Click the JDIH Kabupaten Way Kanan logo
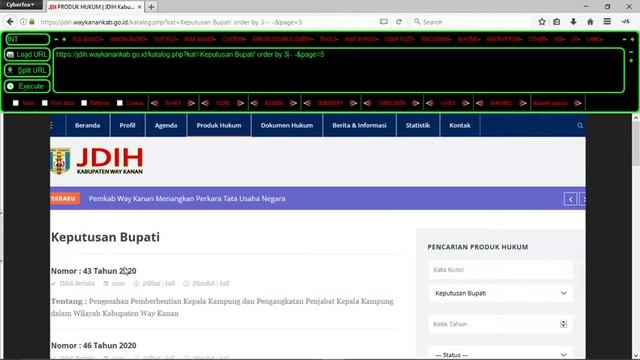Image resolution: width=640 pixels, height=360 pixels. point(97,161)
